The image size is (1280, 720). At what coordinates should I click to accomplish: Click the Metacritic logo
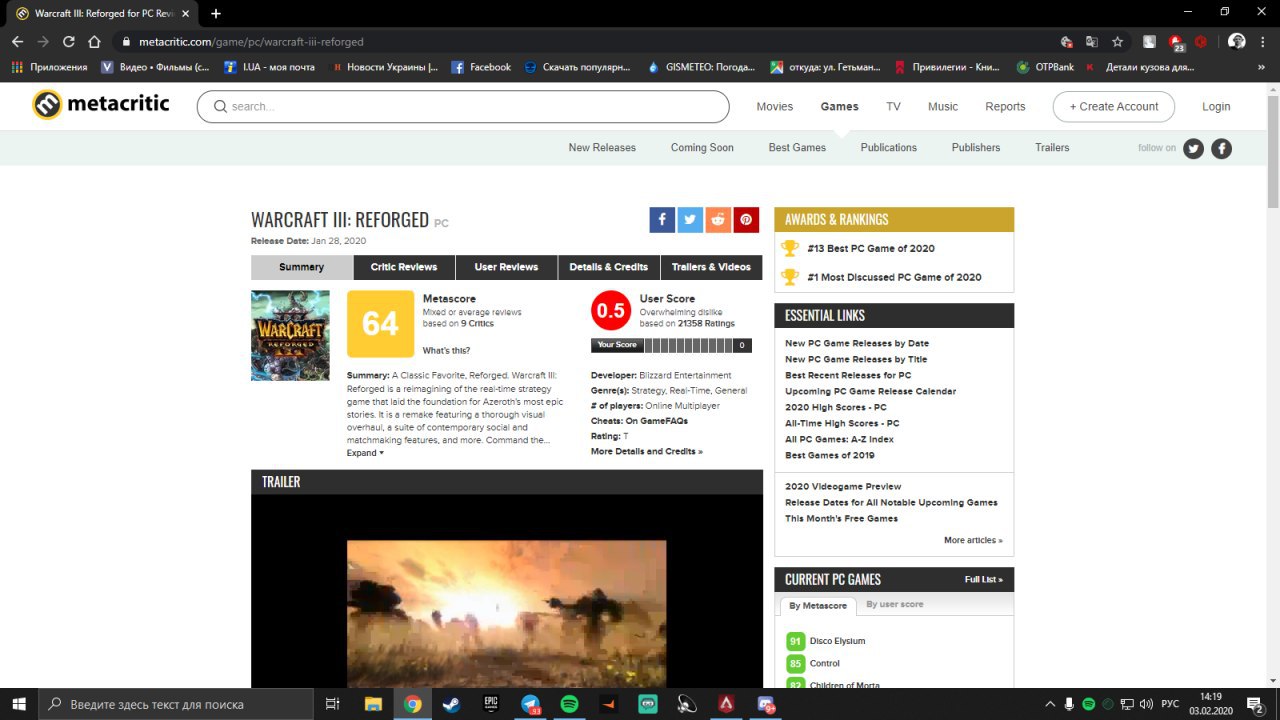tap(101, 105)
